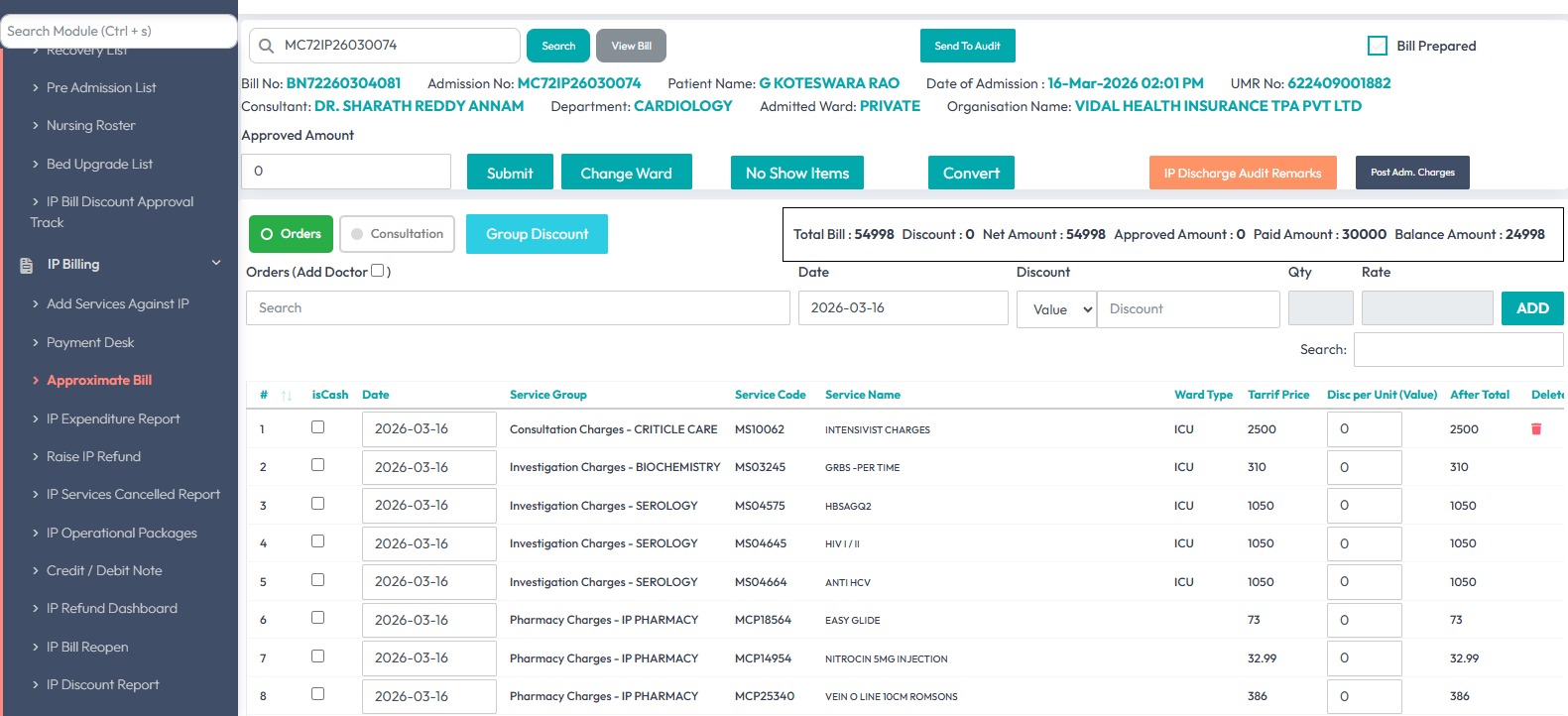Open Nursing Roster in sidebar
The image size is (1568, 716).
pyautogui.click(x=90, y=125)
